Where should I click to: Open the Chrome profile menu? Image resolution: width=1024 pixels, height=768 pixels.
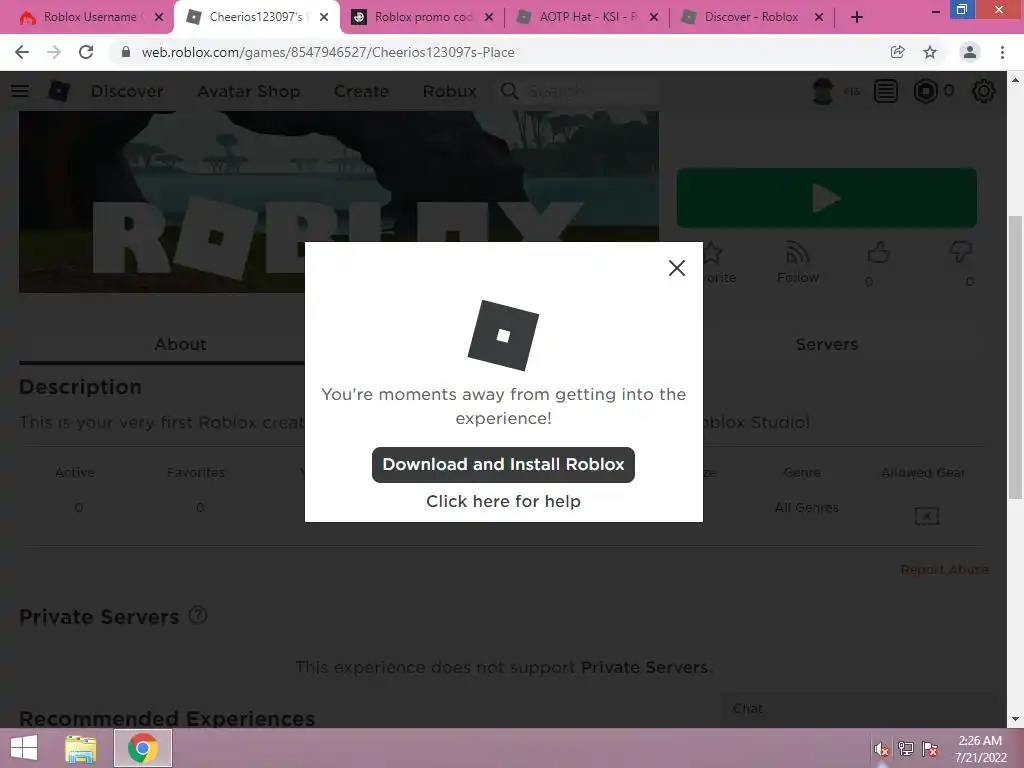coord(970,52)
